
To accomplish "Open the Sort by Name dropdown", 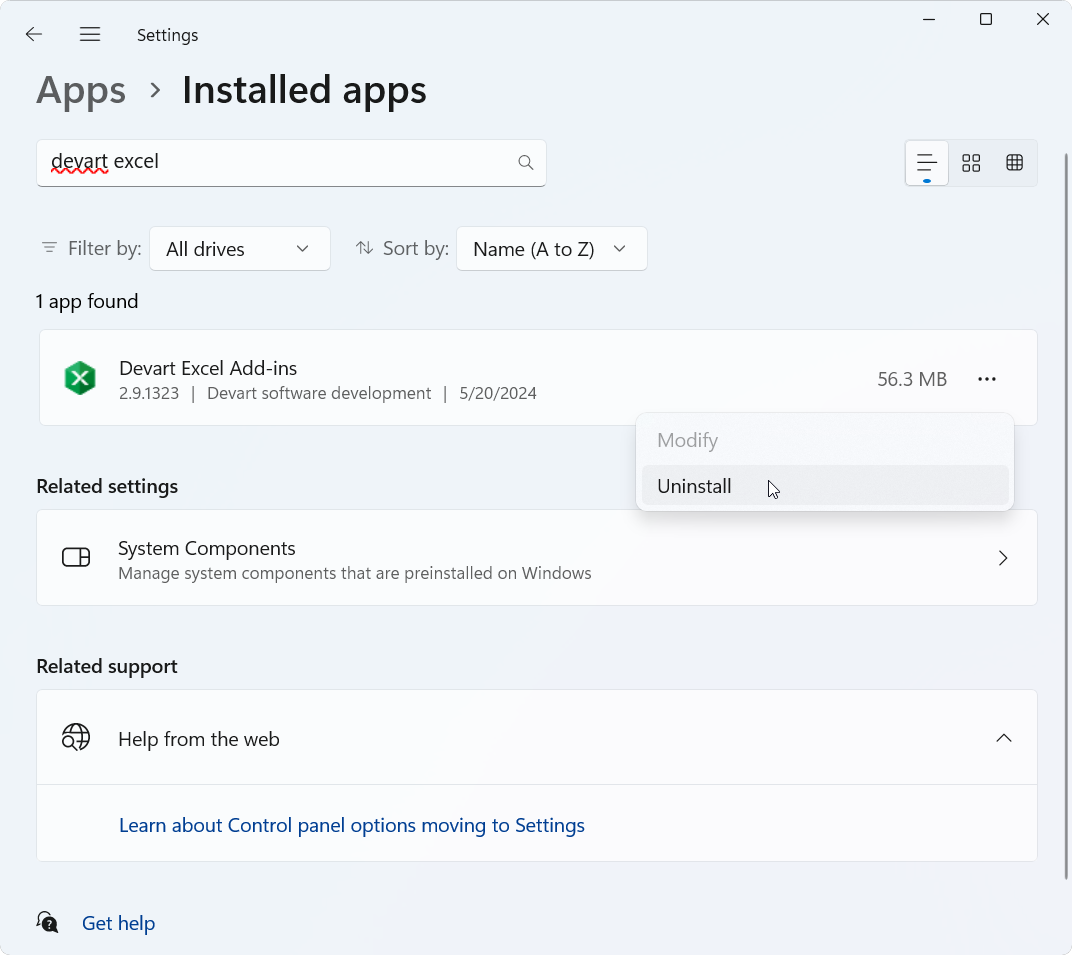I will (x=551, y=249).
